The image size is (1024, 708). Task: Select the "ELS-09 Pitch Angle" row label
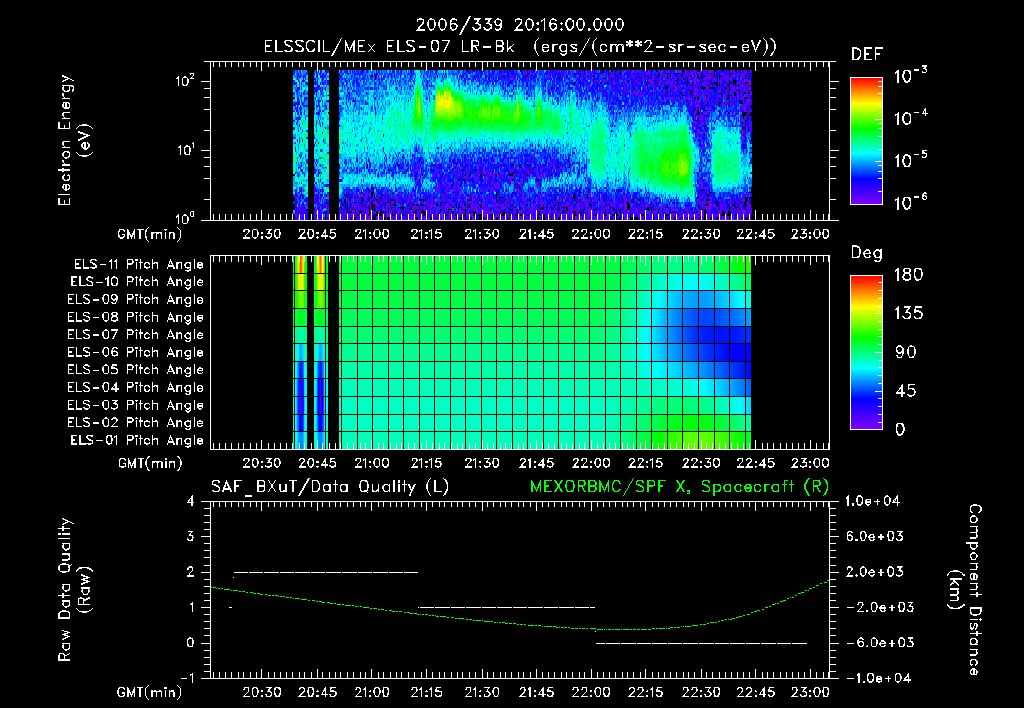coord(135,300)
